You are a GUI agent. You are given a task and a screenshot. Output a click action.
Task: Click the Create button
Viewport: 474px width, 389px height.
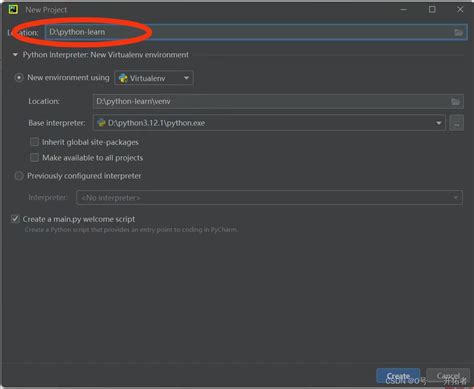click(x=398, y=376)
